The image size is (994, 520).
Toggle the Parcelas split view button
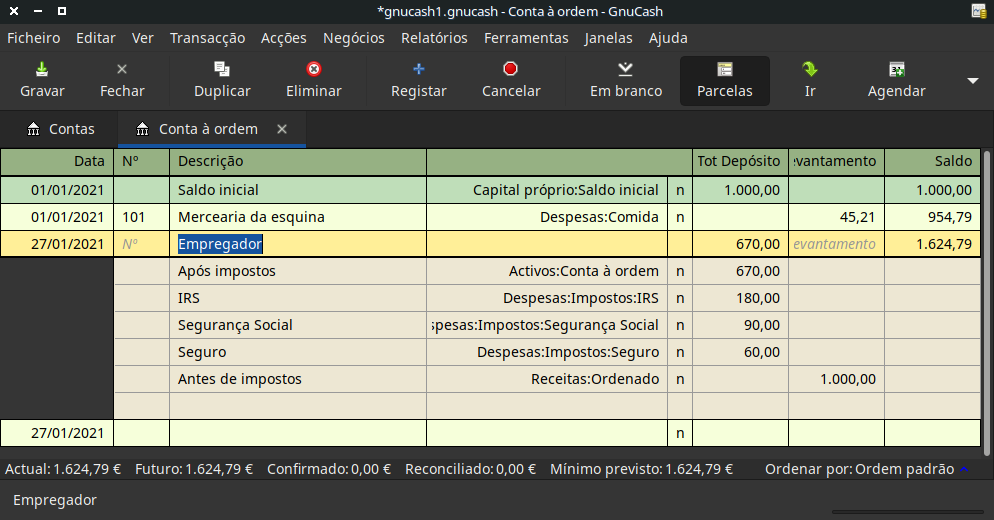point(725,80)
